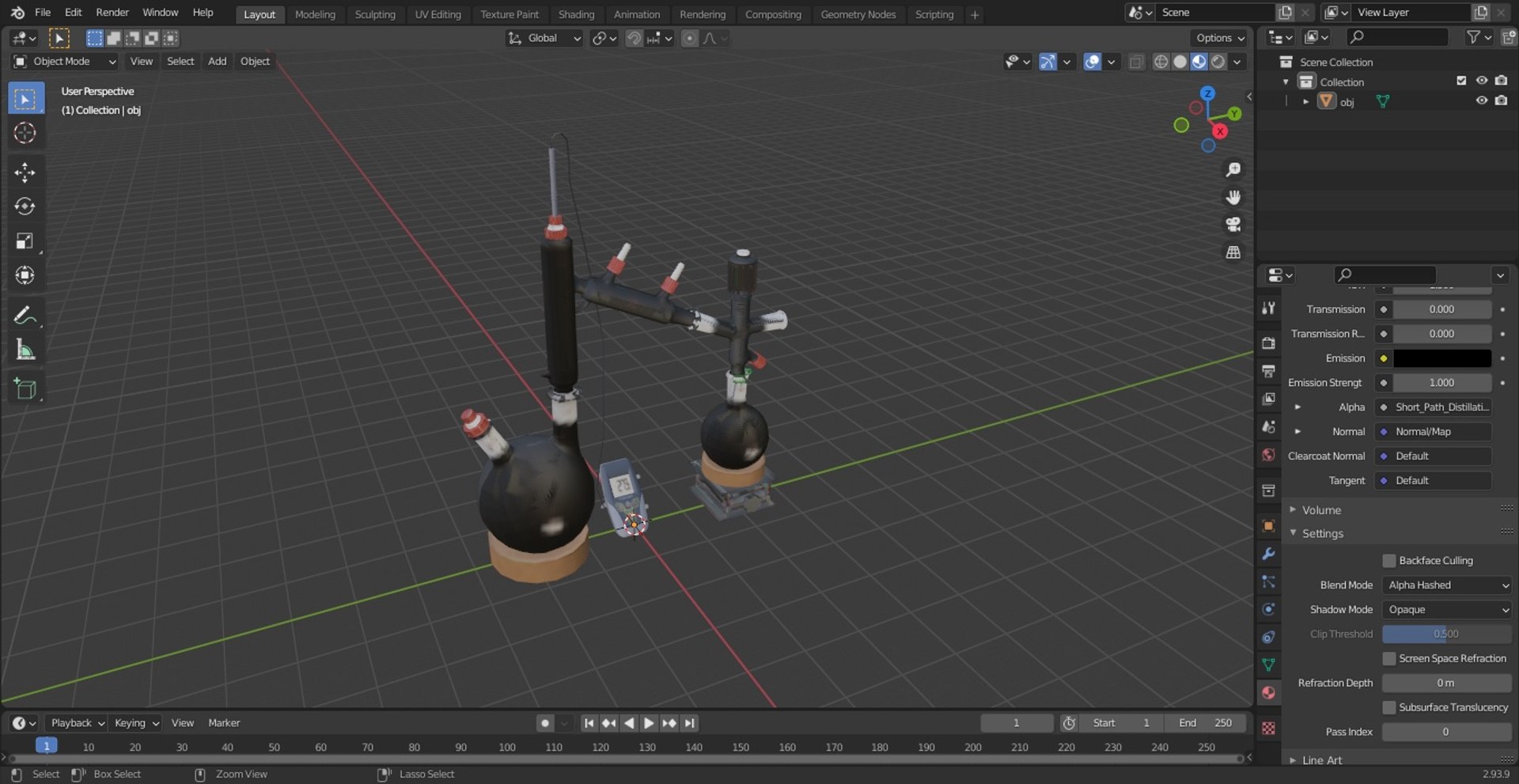Click the pan view hand icon
Viewport: 1519px width, 784px height.
[1233, 197]
